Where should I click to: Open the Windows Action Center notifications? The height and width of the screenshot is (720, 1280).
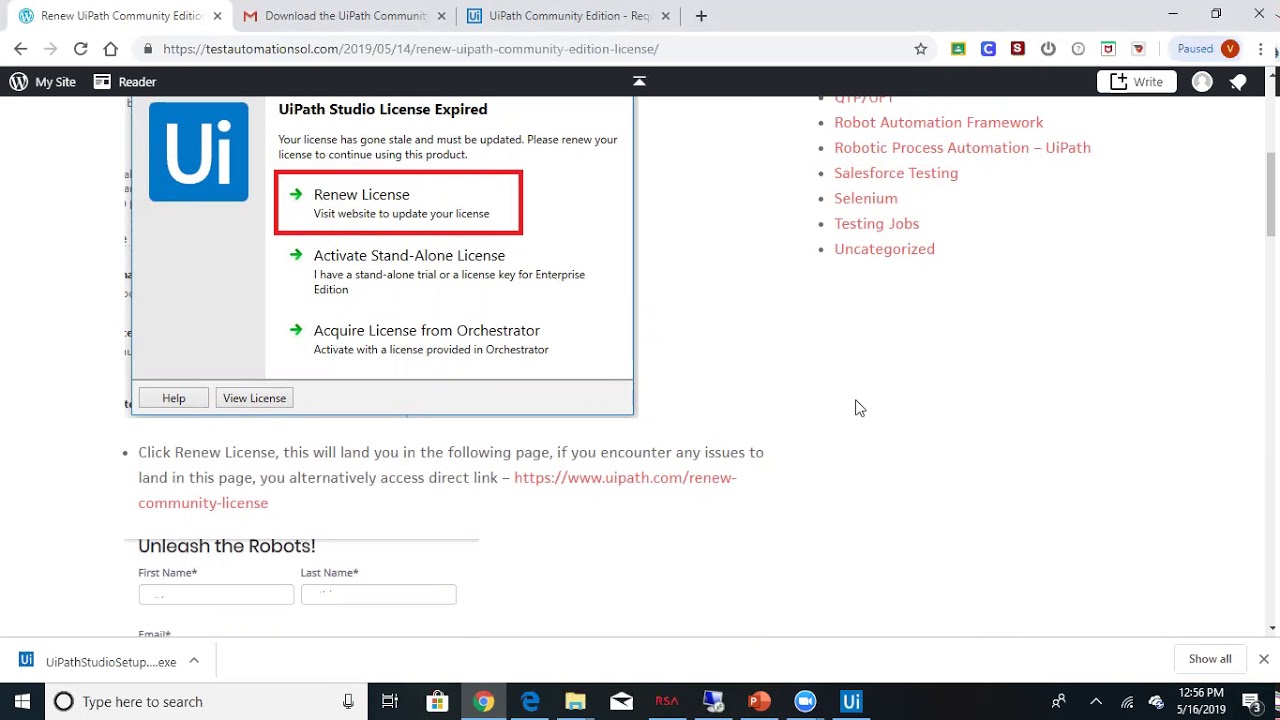[x=1251, y=701]
